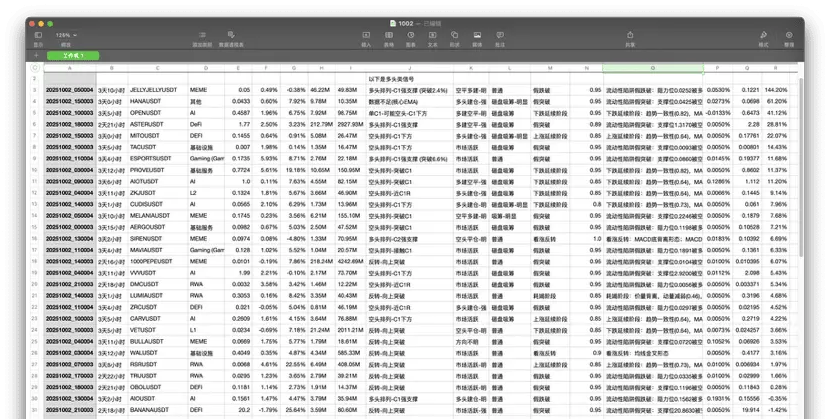Click the -1.42% cell in last row
Viewport: 830px width, 419px height.
tap(775, 410)
